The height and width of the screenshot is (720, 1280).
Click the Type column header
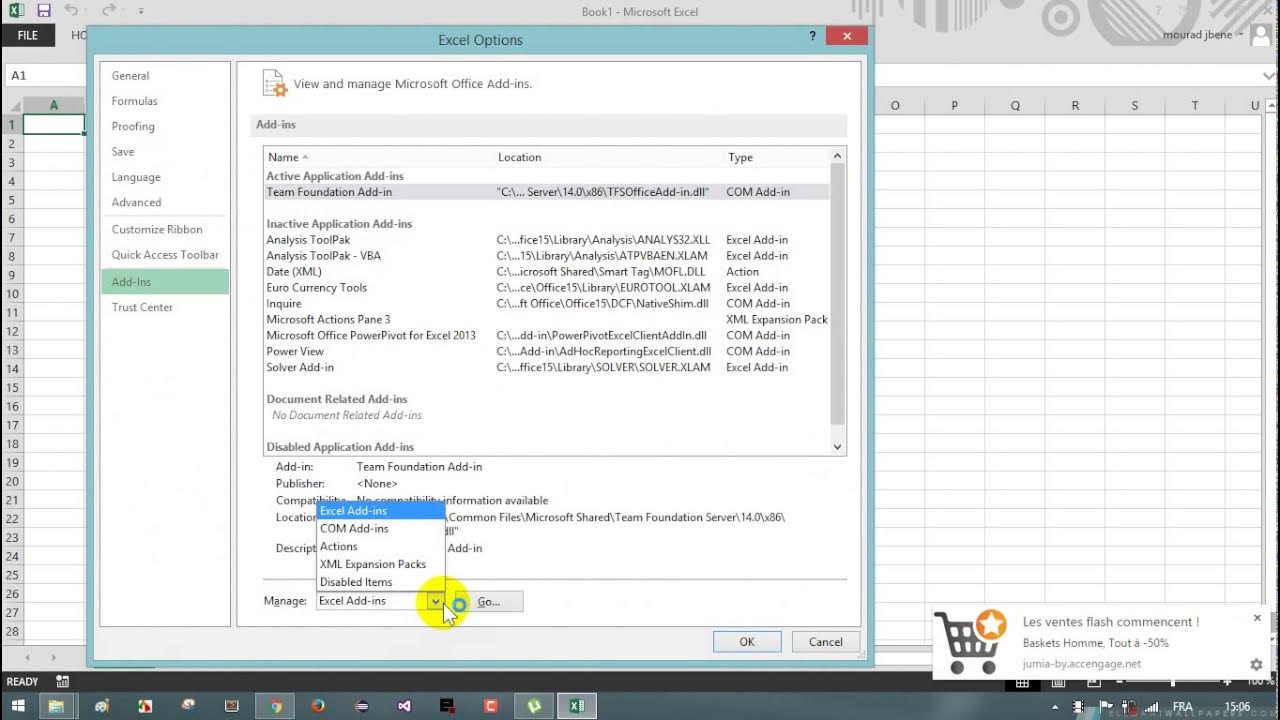tap(776, 157)
